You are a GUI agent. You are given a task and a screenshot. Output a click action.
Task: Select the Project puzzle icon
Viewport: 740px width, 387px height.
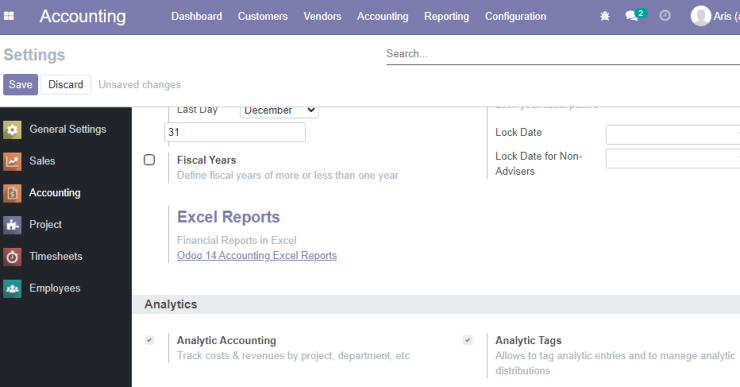click(12, 225)
